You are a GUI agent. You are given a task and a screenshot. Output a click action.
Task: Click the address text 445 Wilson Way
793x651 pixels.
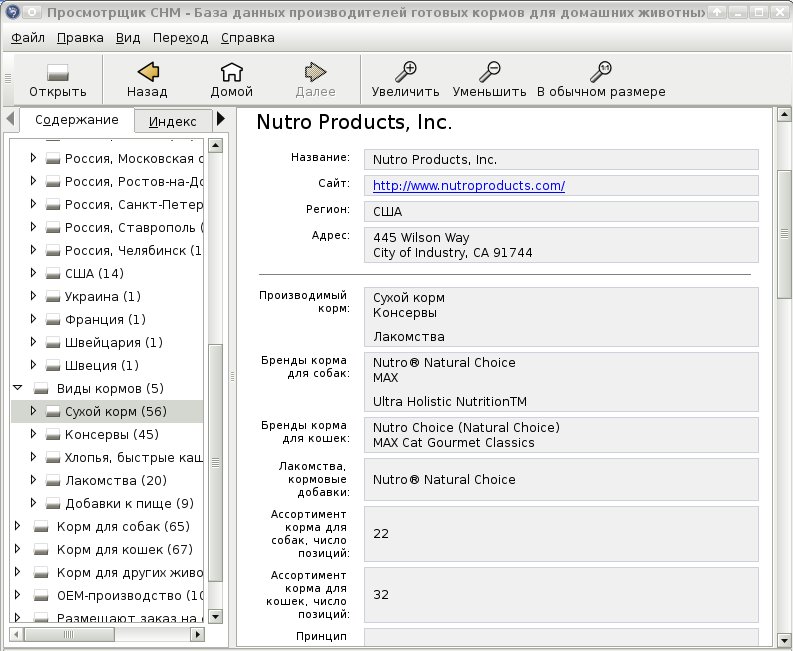pyautogui.click(x=421, y=238)
